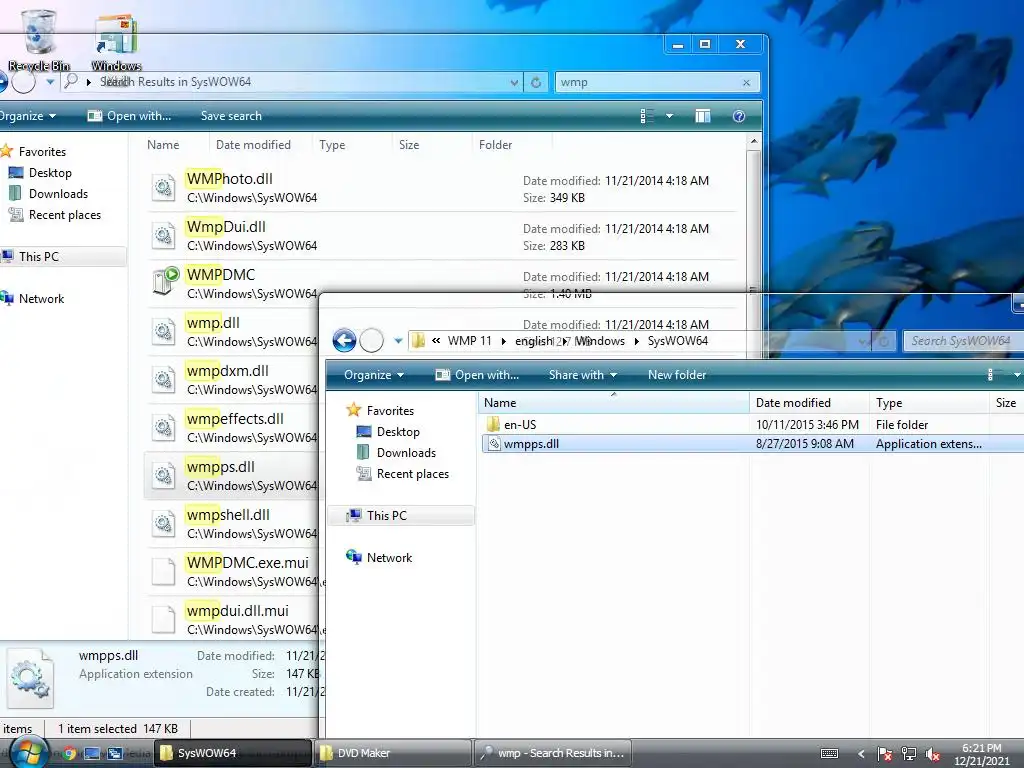Click Save search button
The width and height of the screenshot is (1024, 768).
point(231,116)
